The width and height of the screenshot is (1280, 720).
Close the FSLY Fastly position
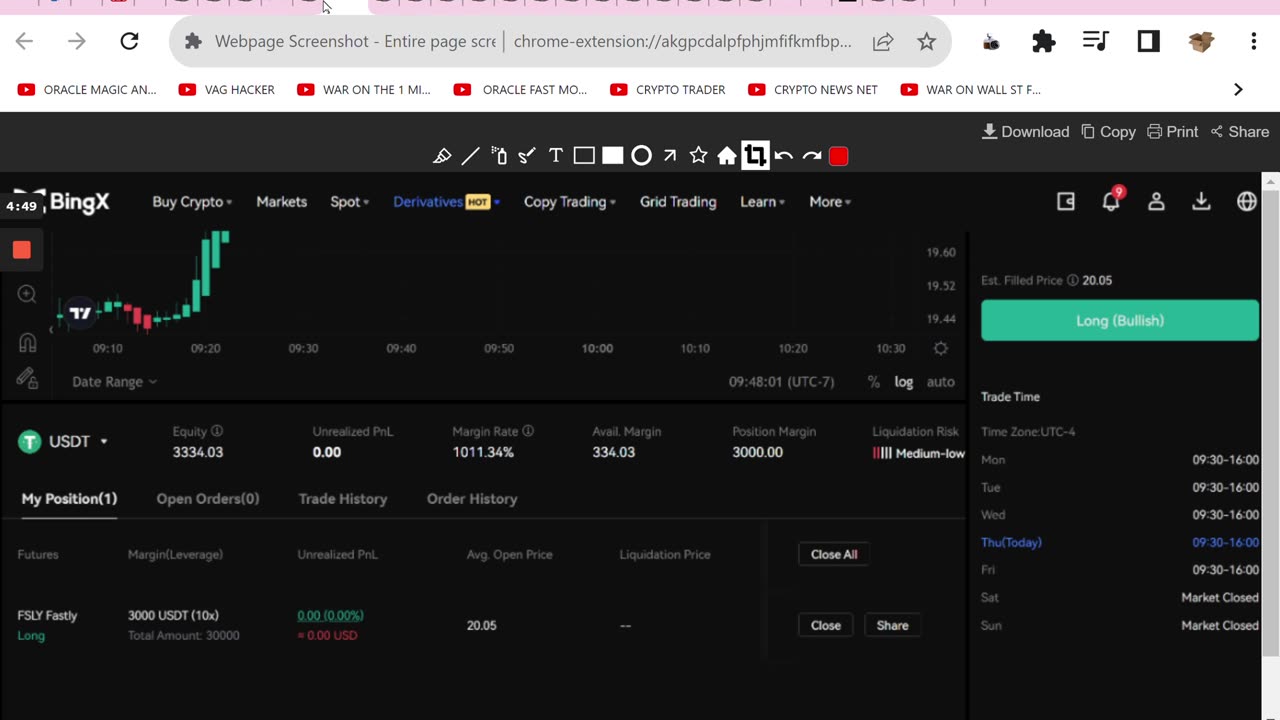(826, 625)
